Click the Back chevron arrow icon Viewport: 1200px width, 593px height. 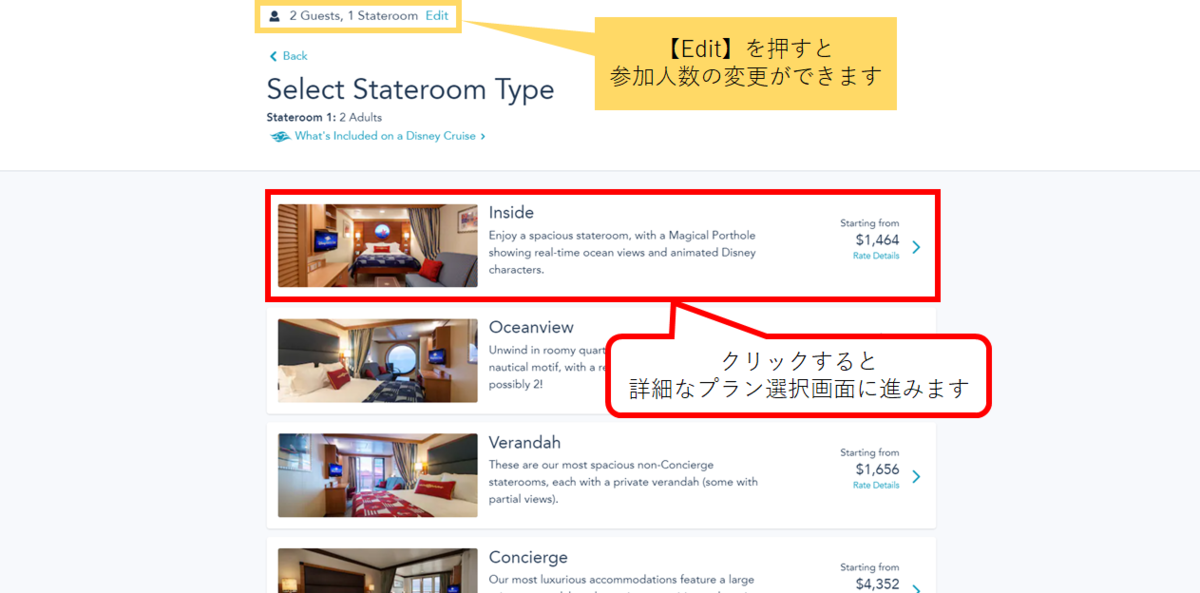273,56
